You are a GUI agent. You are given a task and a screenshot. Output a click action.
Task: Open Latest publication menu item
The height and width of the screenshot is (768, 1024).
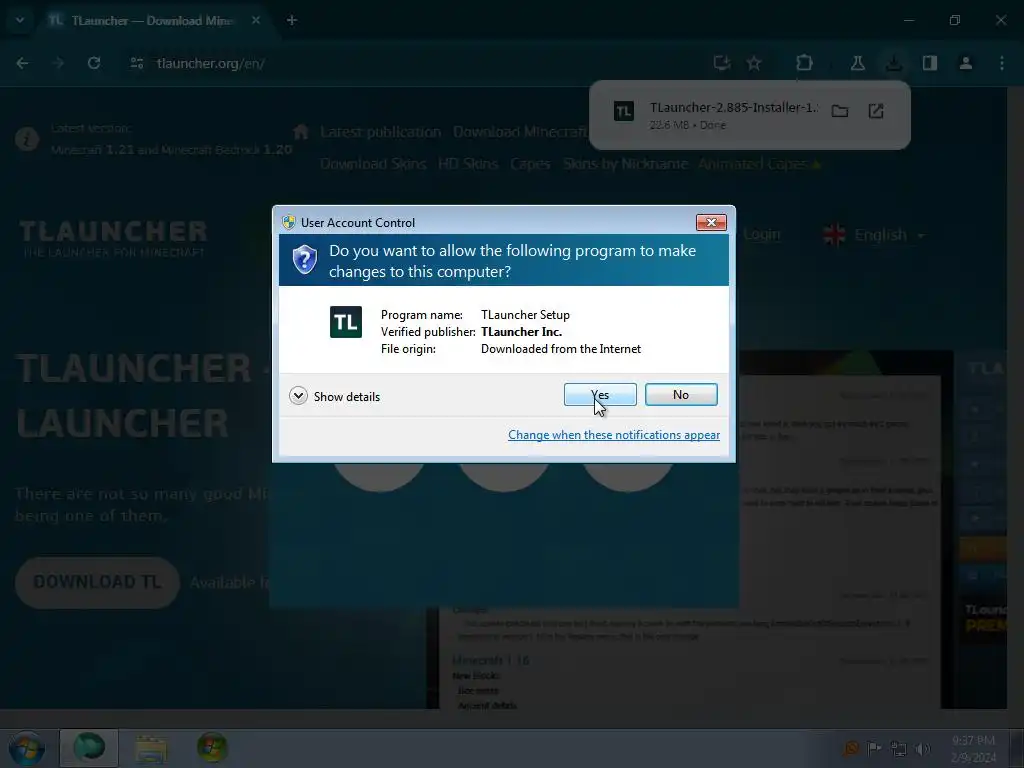381,132
